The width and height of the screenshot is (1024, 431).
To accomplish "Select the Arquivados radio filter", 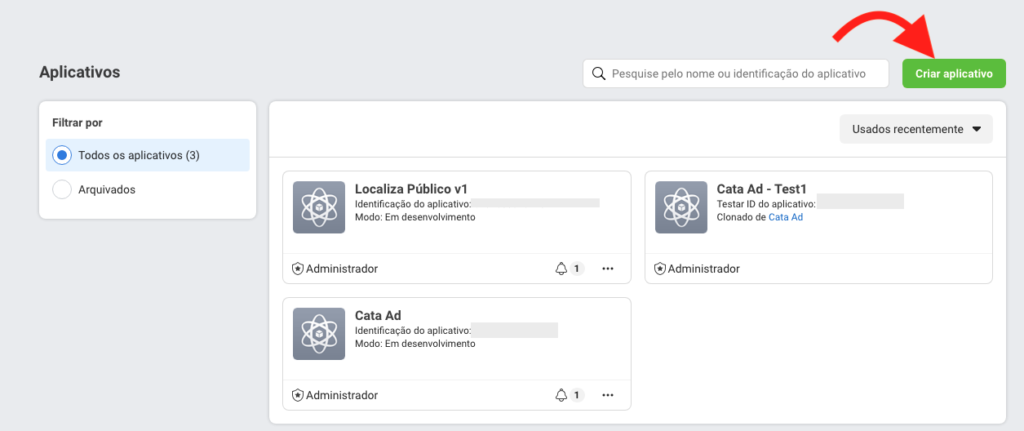I will click(x=62, y=189).
